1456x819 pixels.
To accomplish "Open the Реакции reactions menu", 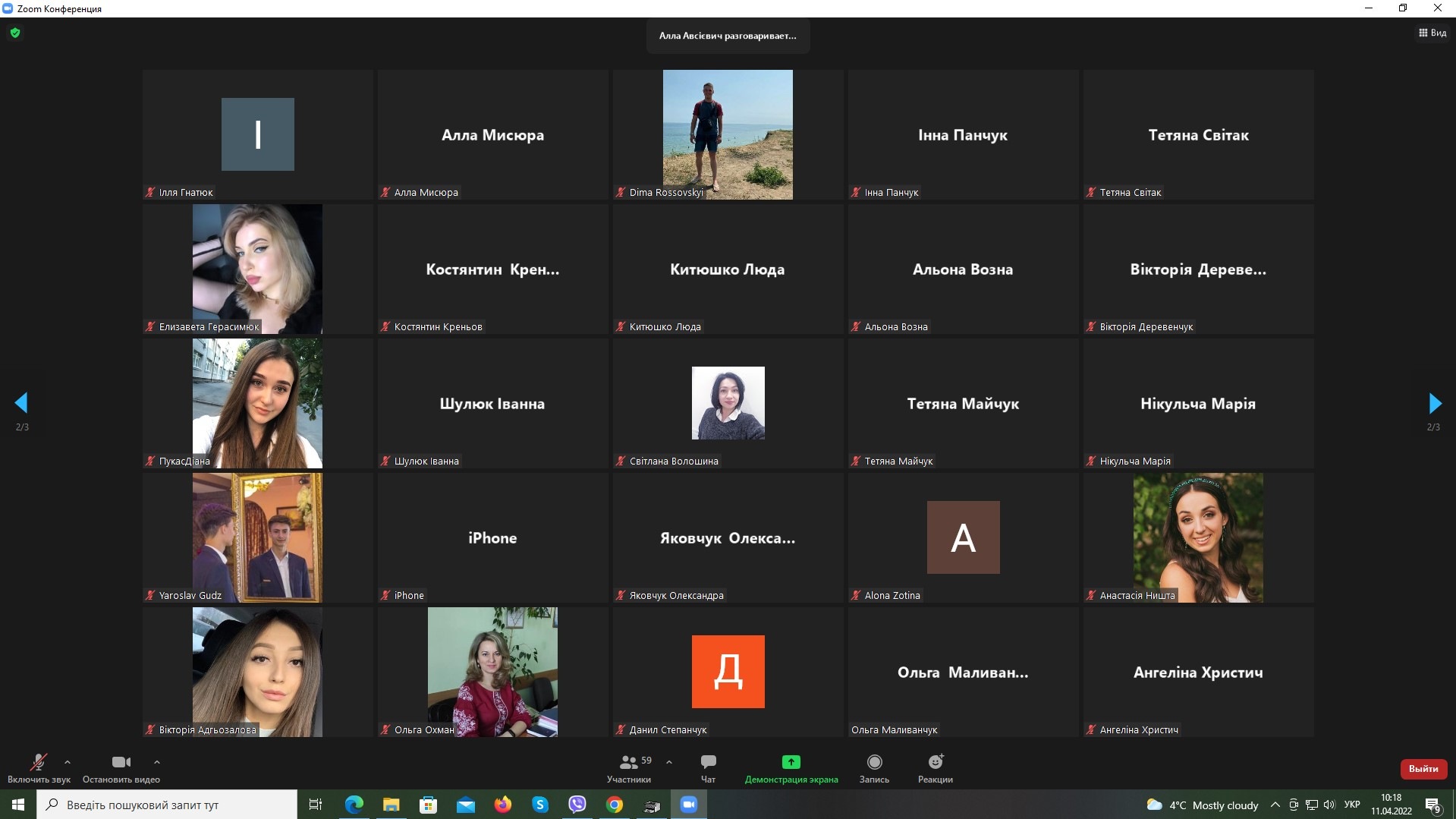I will pyautogui.click(x=935, y=767).
